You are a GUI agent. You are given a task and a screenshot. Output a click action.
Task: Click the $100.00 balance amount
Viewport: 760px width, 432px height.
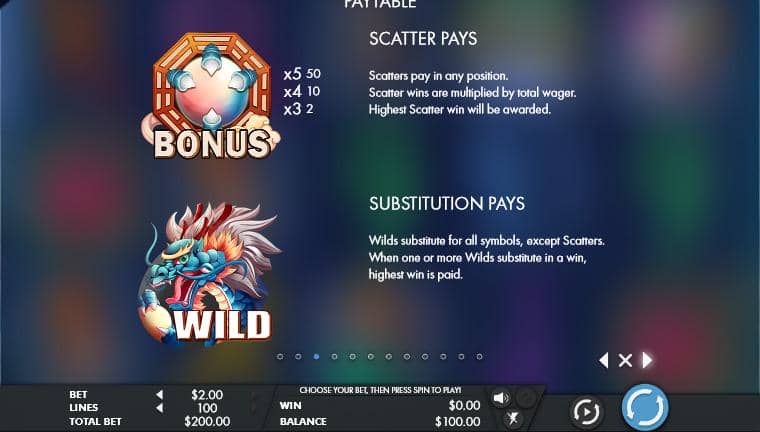click(x=458, y=421)
